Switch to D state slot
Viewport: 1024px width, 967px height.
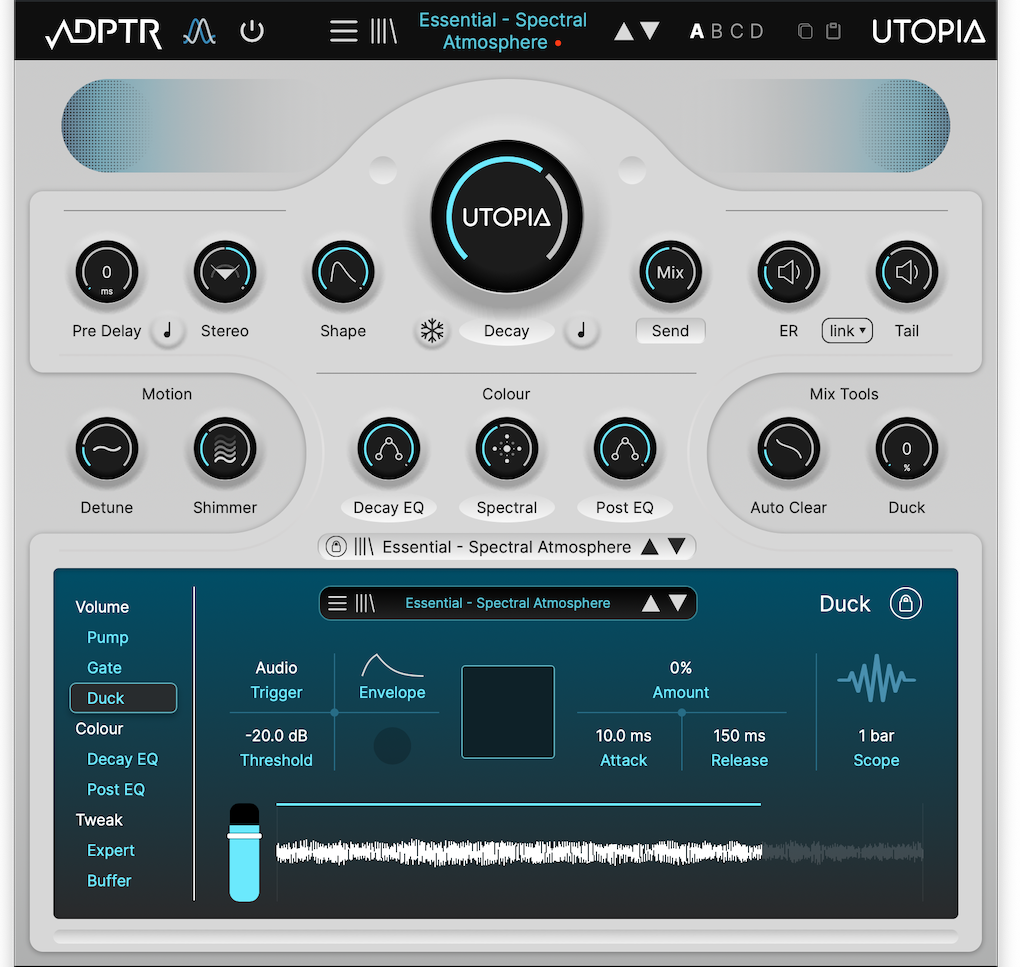click(x=756, y=31)
